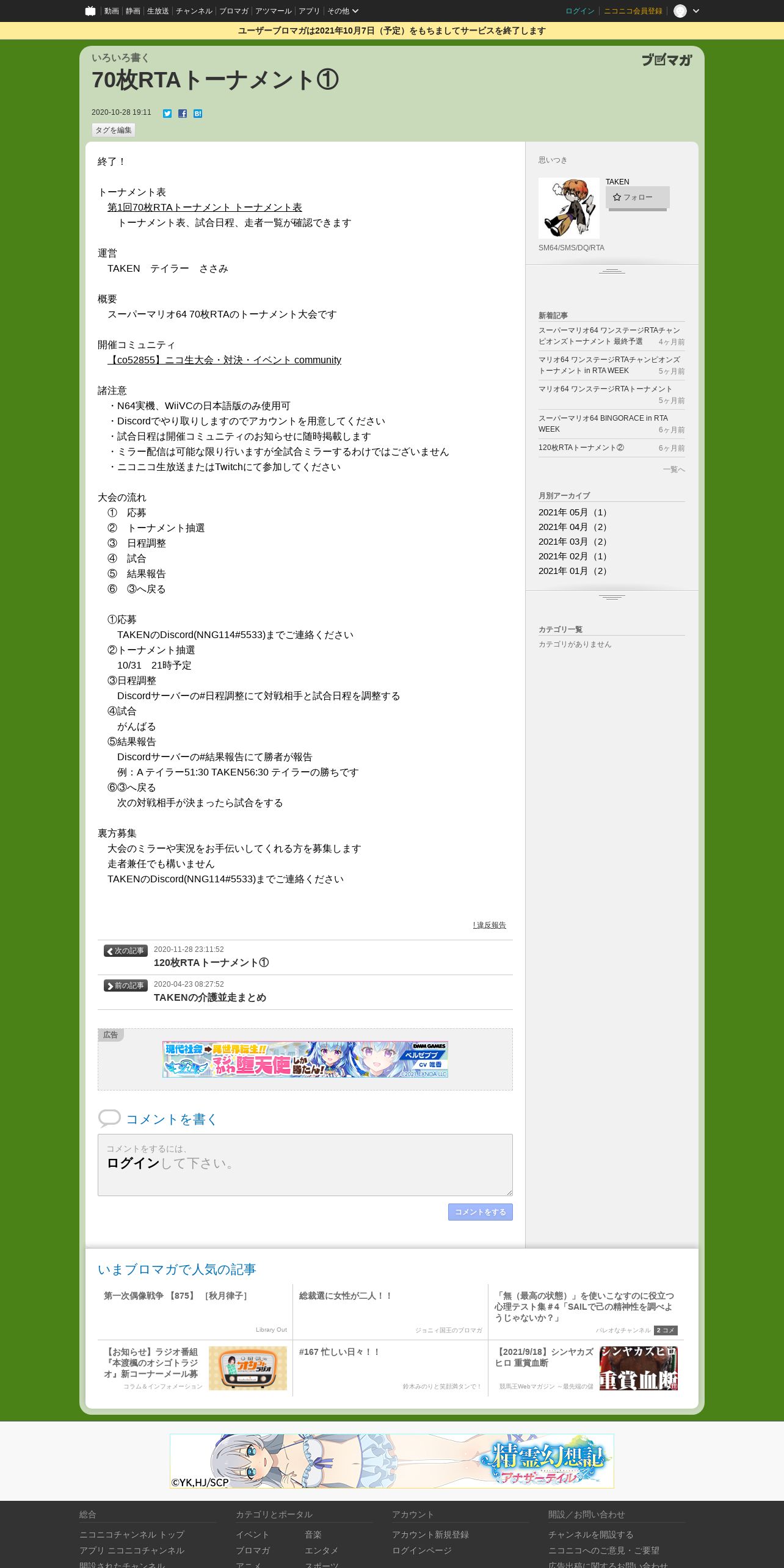Screen dimensions: 784x1568
Task: Click the タグを編集 button
Action: coord(114,130)
